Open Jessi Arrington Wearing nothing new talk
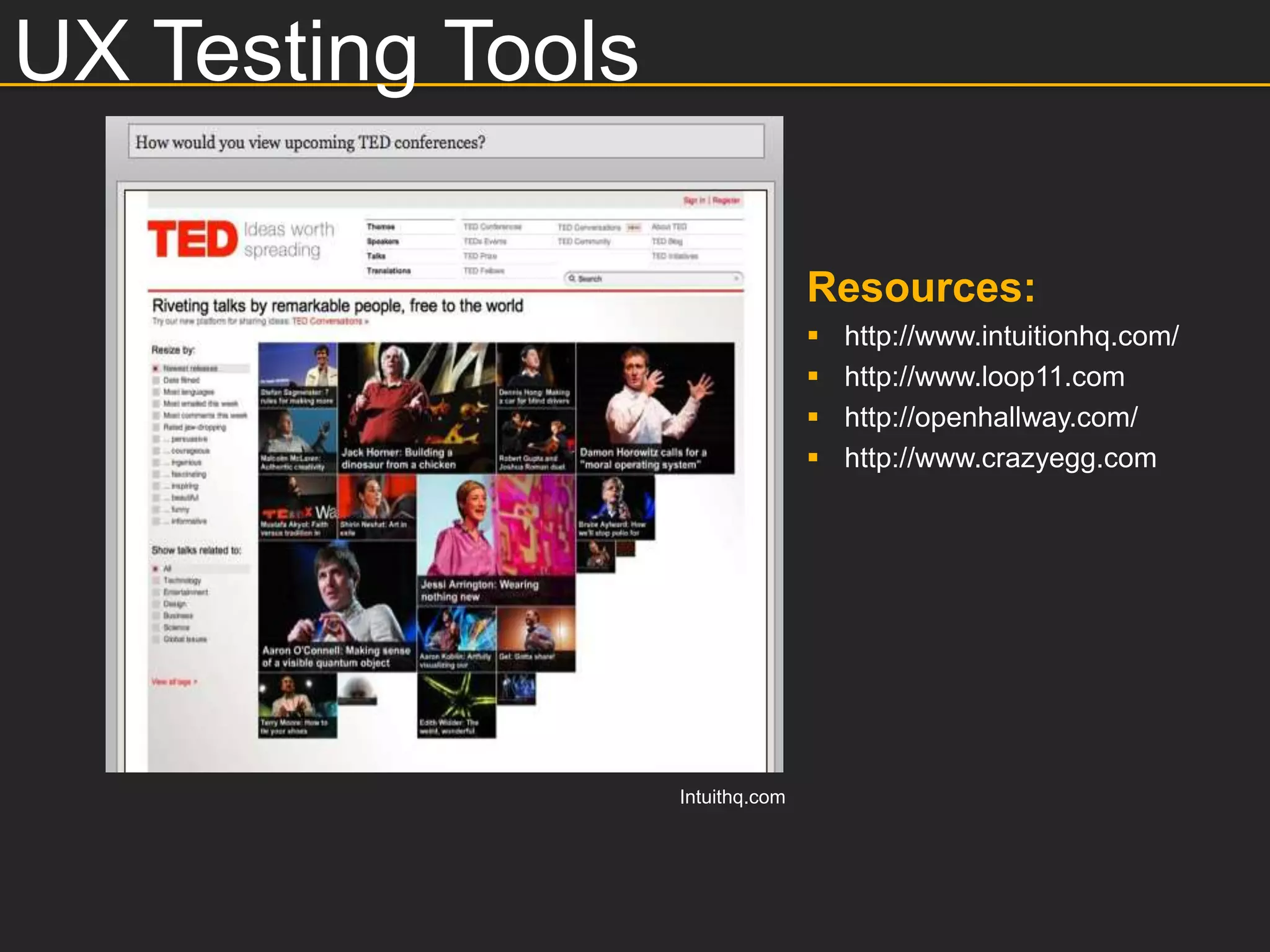The image size is (1270, 952). 496,540
